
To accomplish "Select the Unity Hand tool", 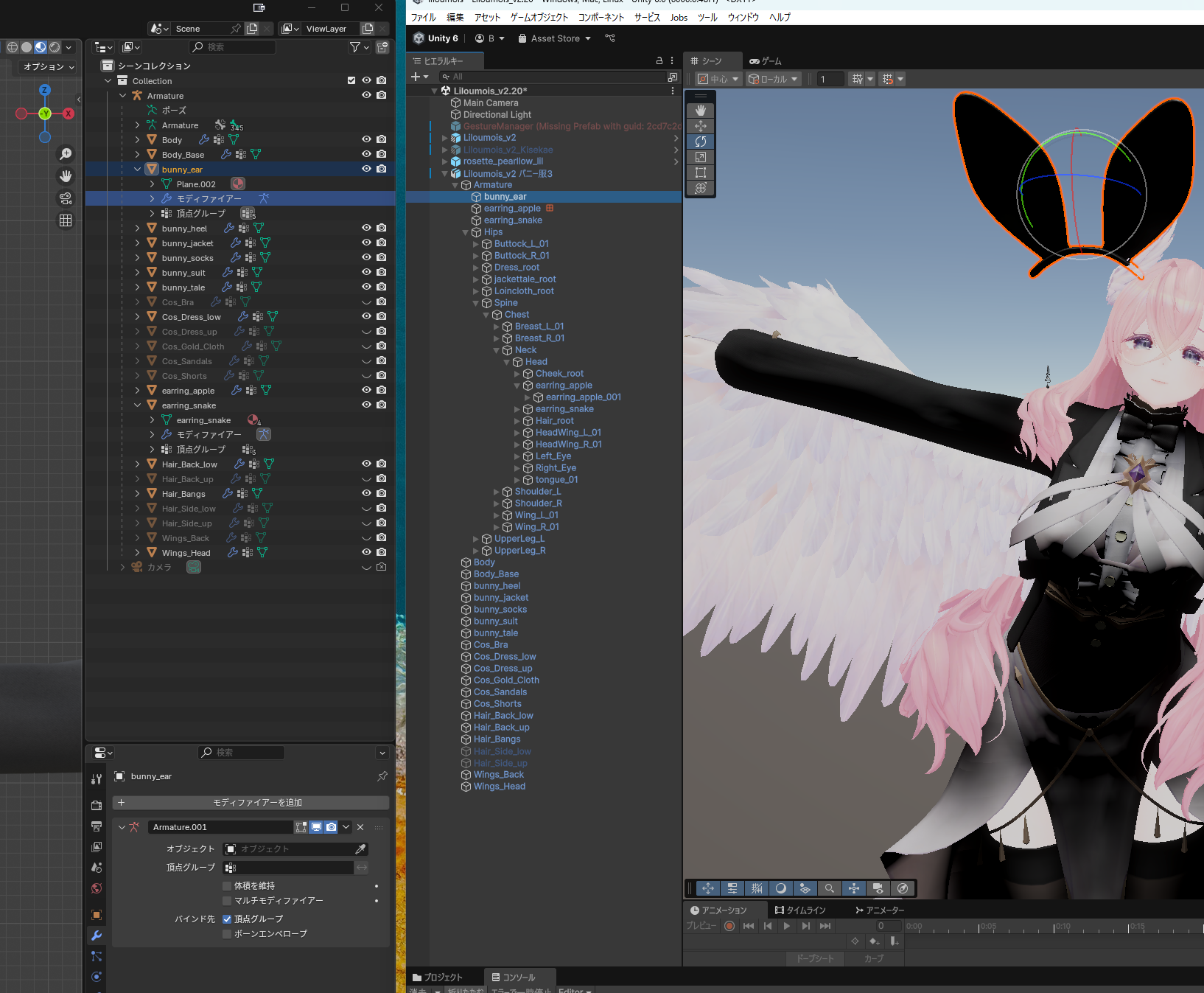I will pyautogui.click(x=700, y=110).
